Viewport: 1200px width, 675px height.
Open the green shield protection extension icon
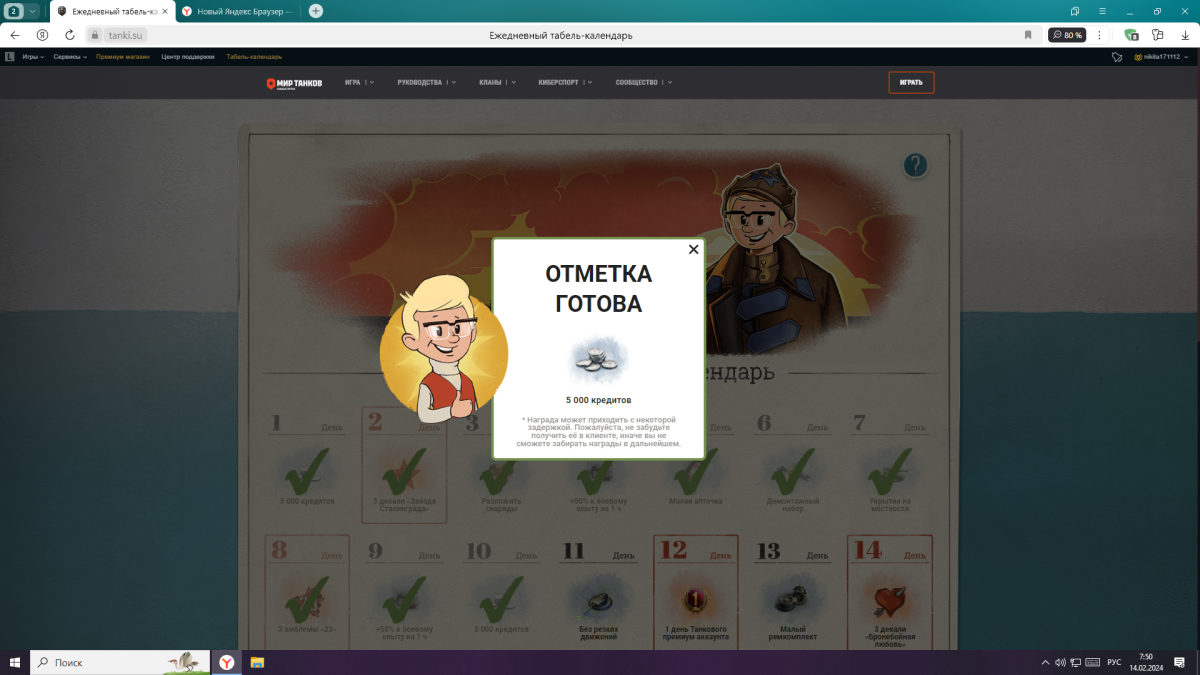point(1131,35)
